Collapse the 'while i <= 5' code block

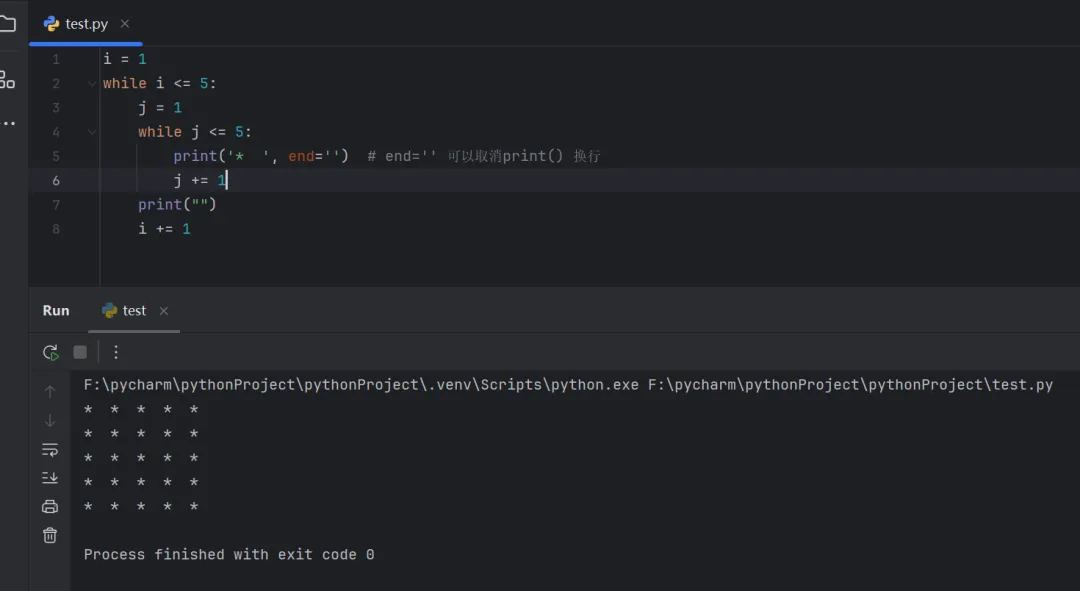[92, 84]
